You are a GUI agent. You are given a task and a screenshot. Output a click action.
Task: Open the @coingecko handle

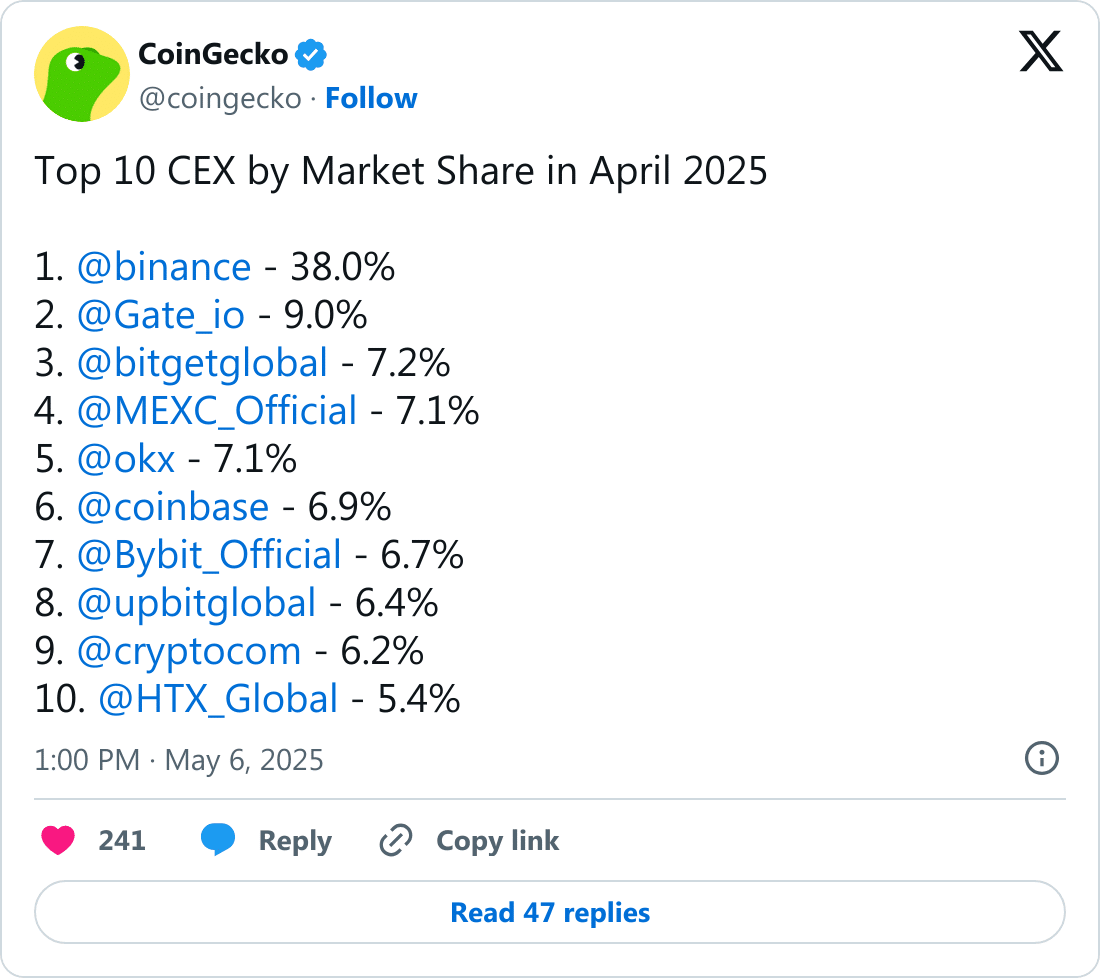coord(220,99)
